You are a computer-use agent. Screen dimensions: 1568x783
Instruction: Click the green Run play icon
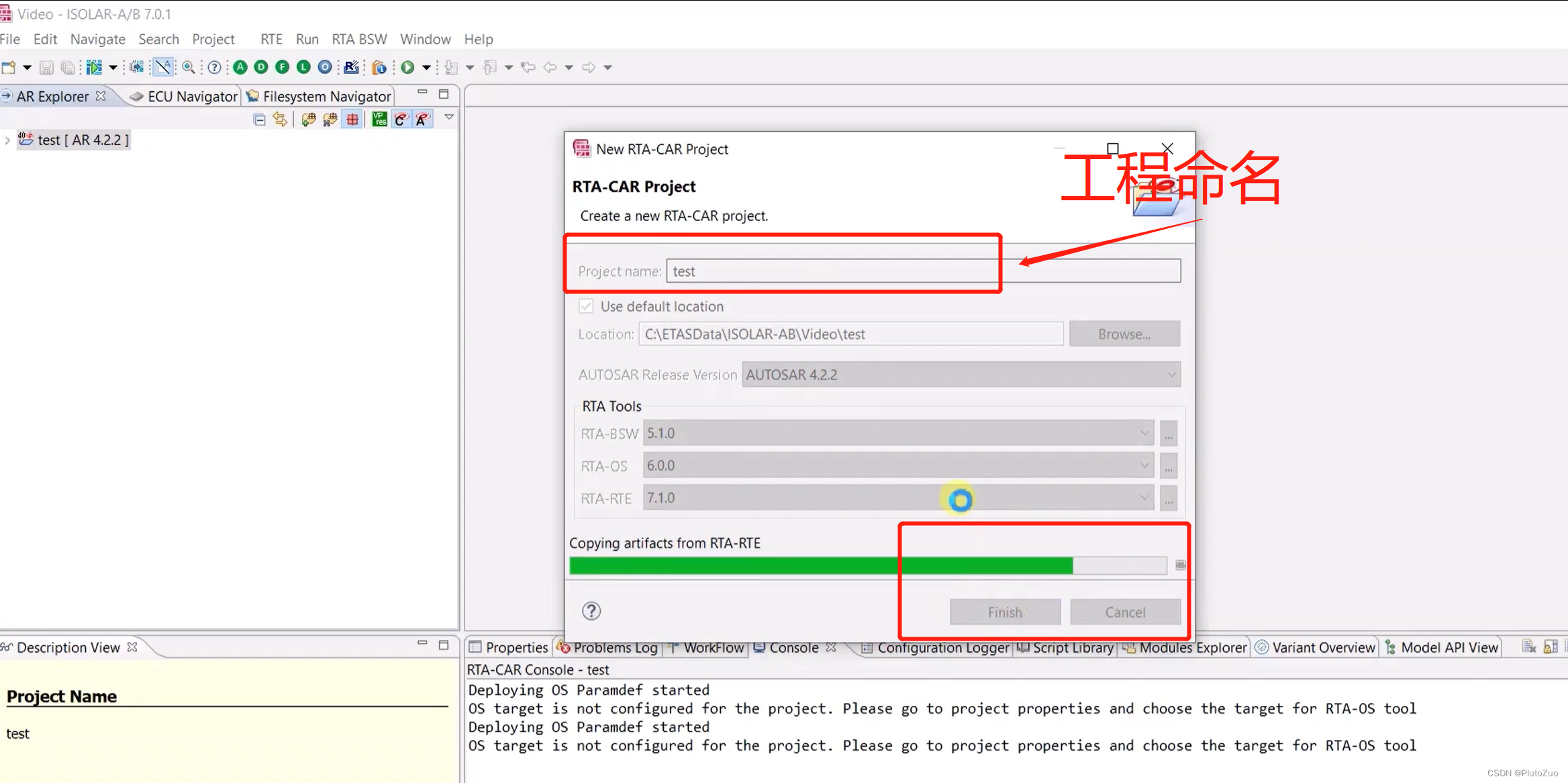407,67
